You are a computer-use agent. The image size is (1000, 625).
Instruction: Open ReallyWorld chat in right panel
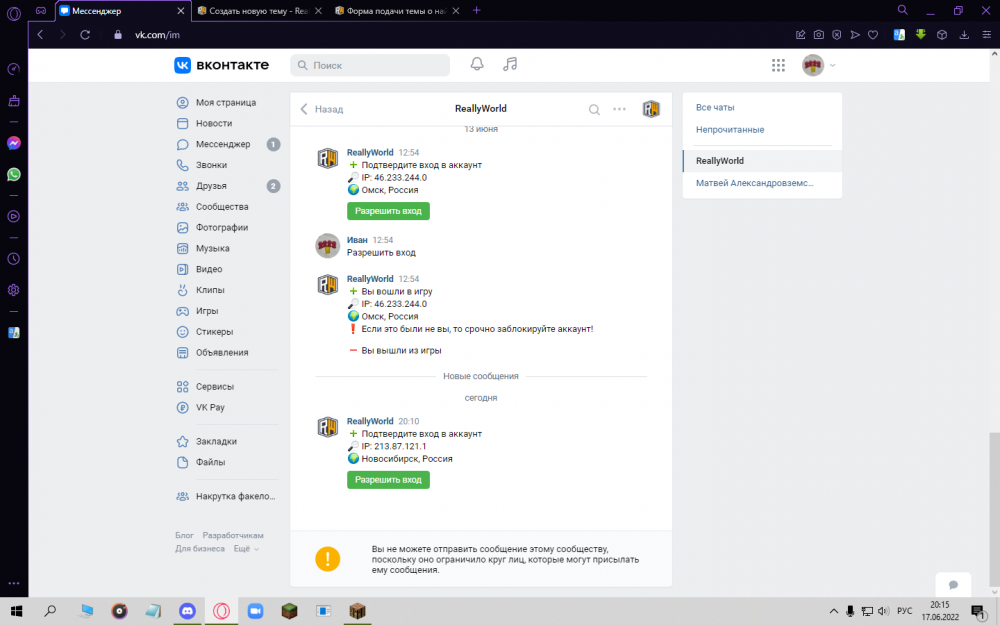click(762, 161)
